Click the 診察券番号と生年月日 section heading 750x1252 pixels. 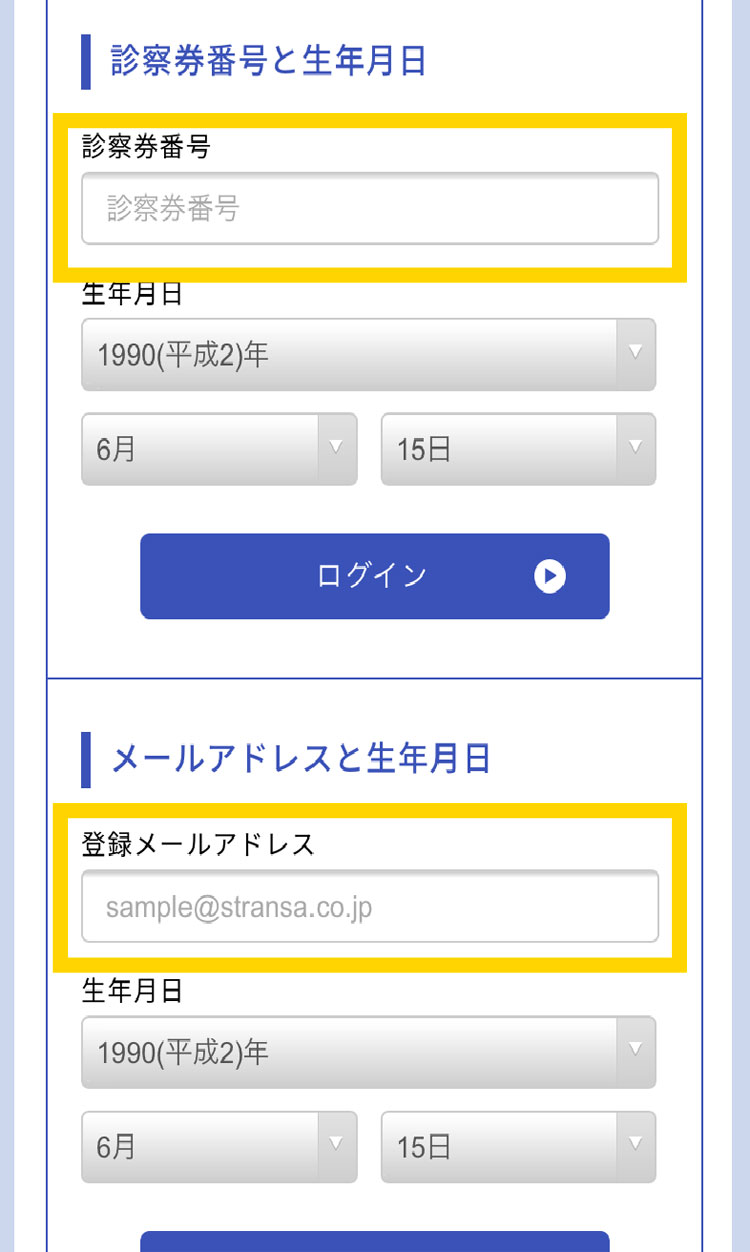click(x=268, y=61)
